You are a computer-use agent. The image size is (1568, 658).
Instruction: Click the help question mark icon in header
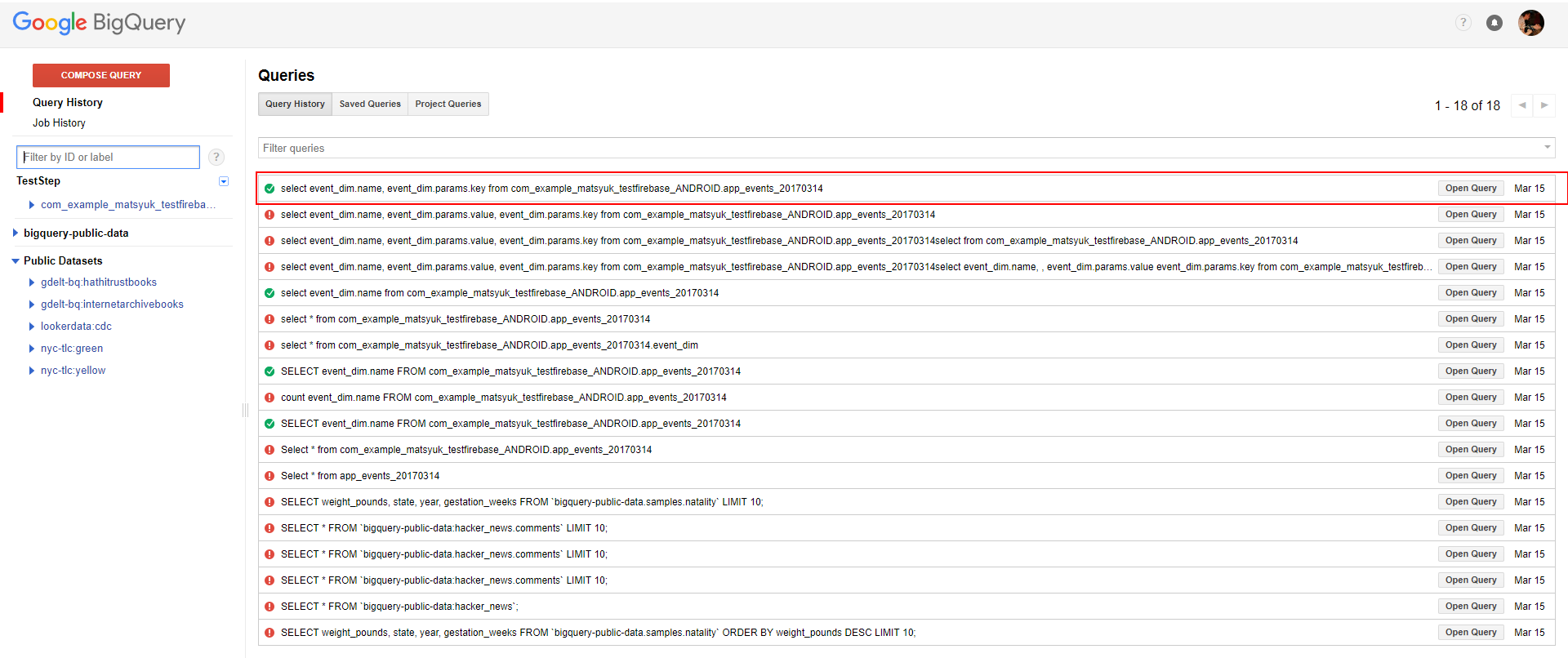point(1463,23)
